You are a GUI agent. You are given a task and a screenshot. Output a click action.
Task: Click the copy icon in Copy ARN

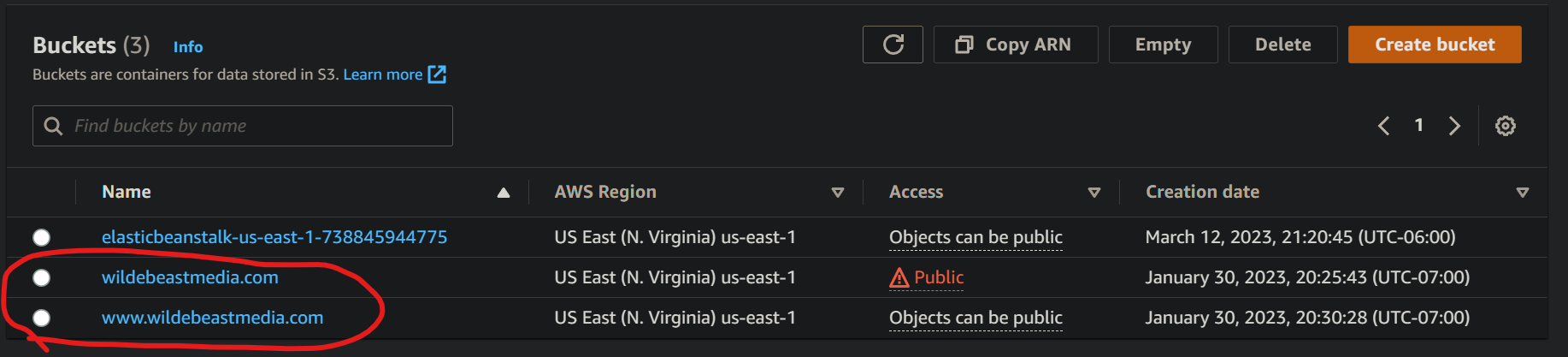[x=964, y=45]
